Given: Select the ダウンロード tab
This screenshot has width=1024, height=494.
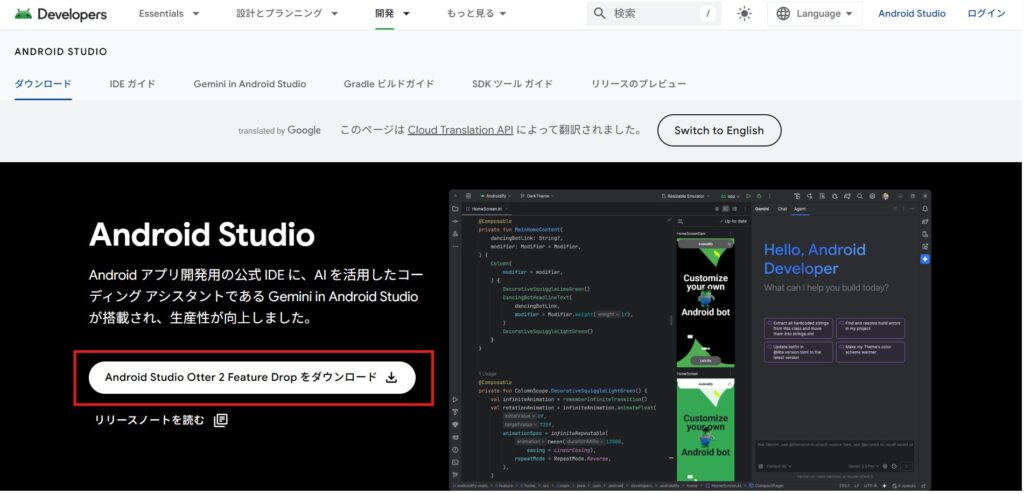Looking at the screenshot, I should (x=43, y=84).
